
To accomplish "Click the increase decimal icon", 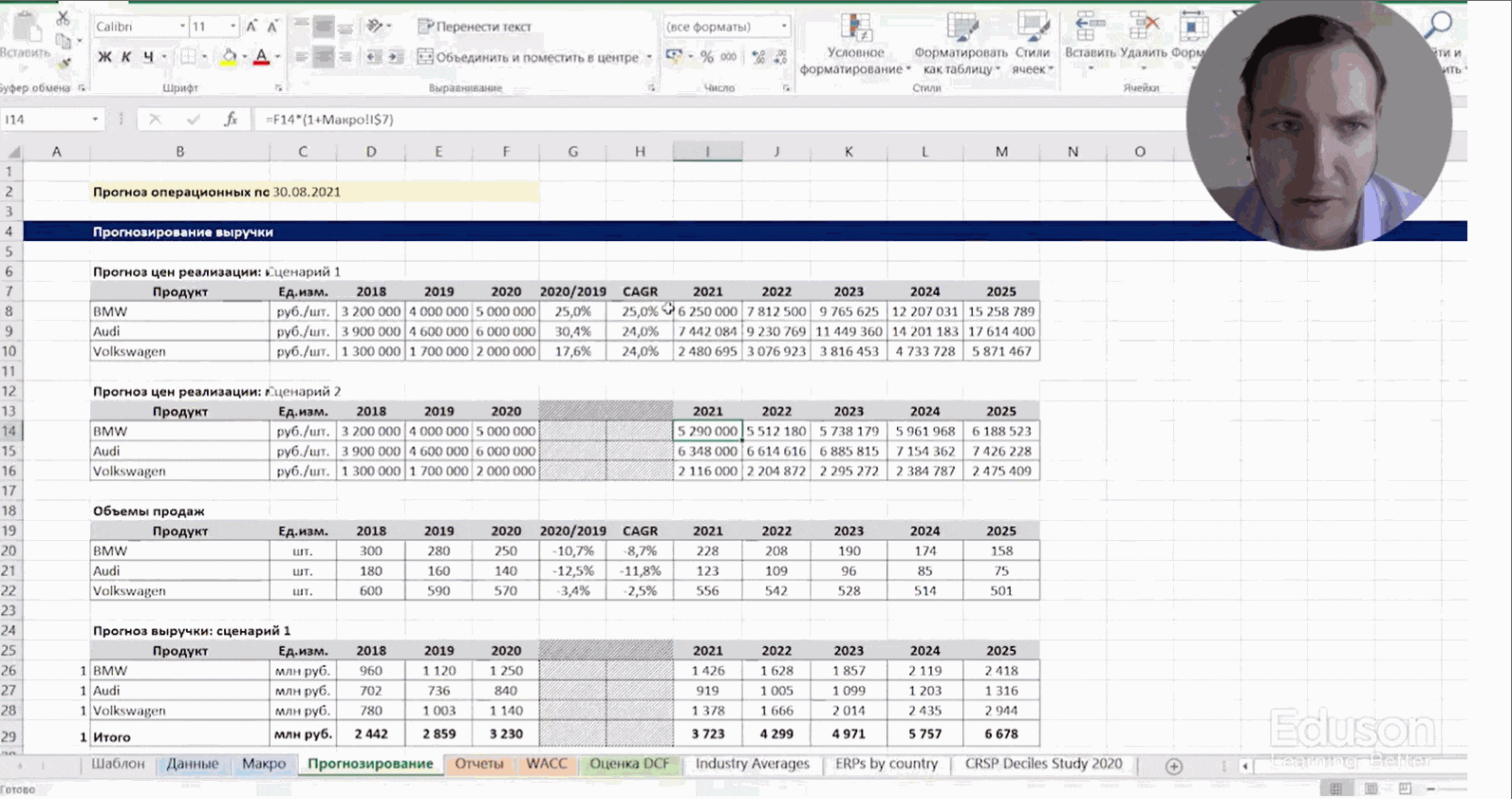I will 758,57.
